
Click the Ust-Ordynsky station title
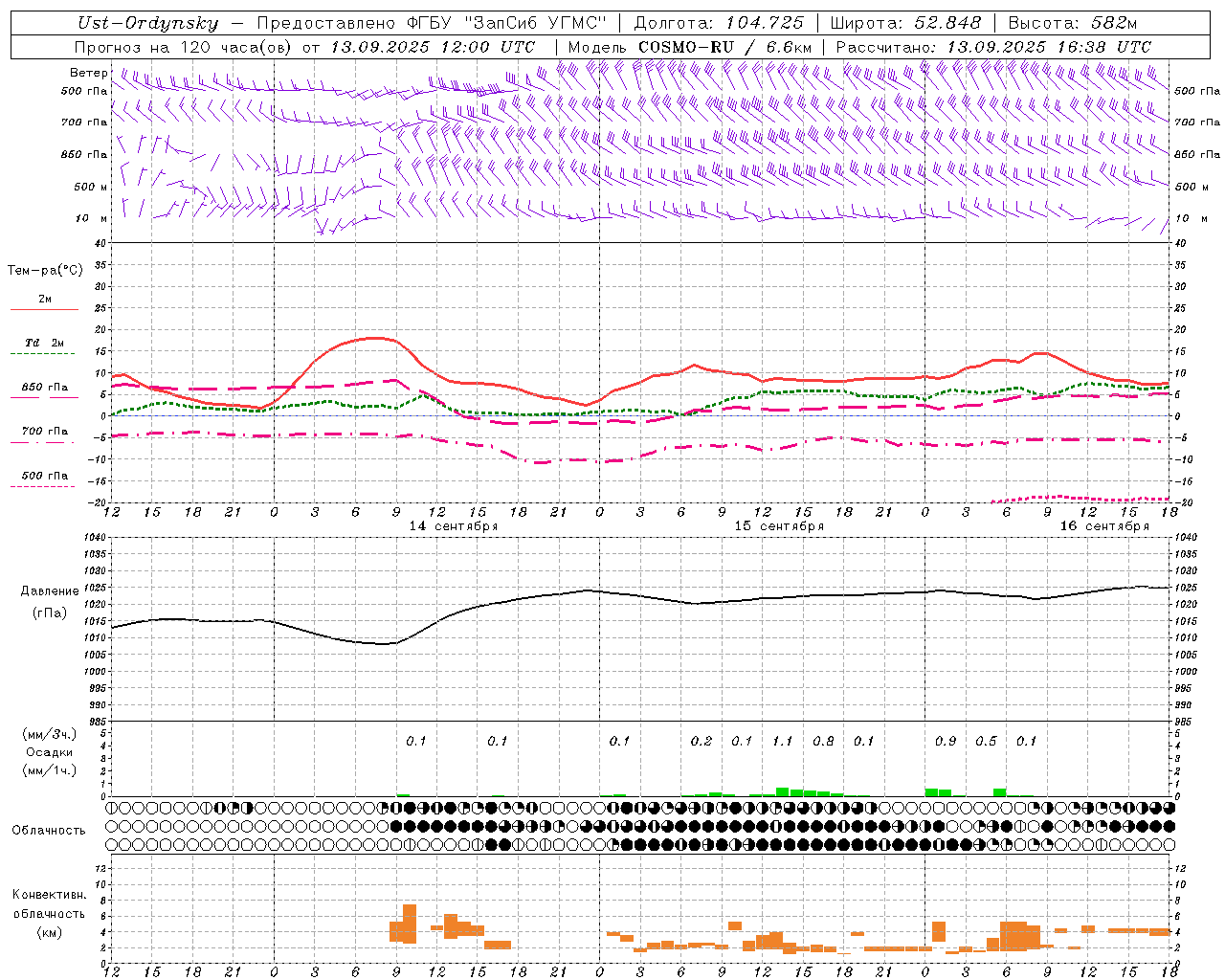tap(148, 24)
